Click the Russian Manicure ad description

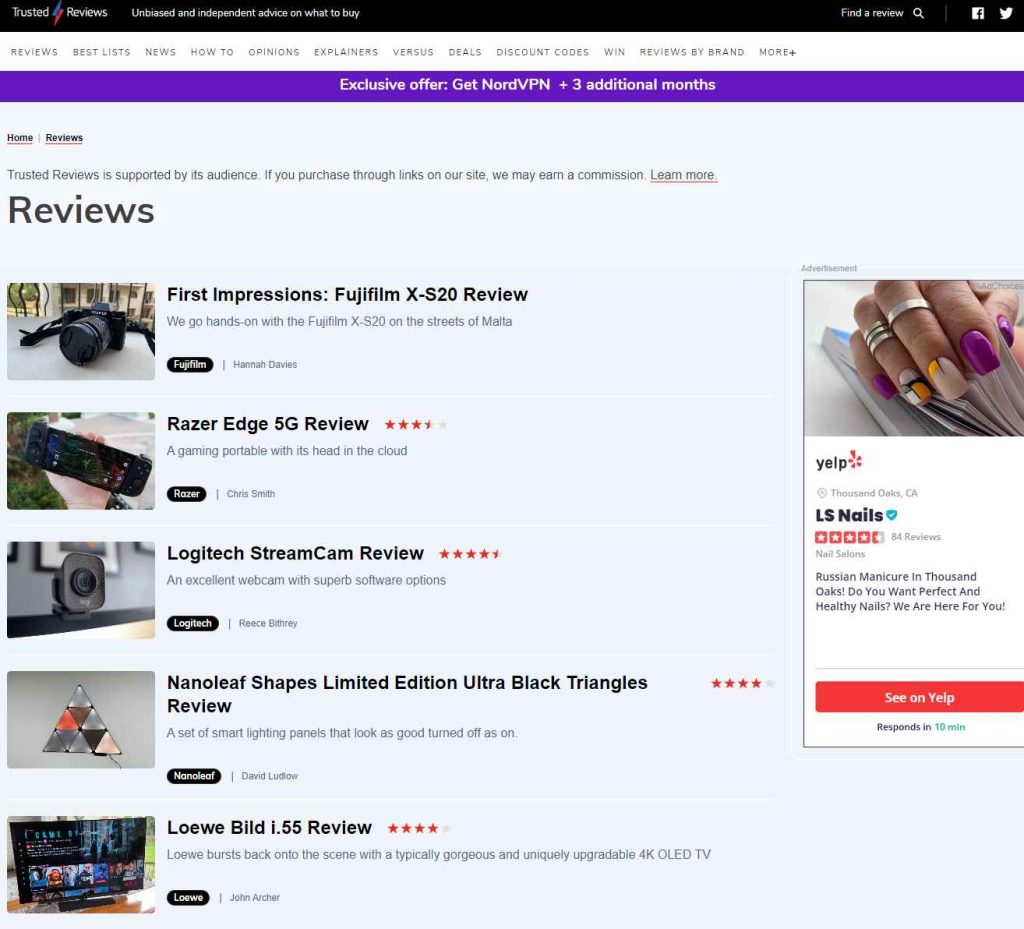pyautogui.click(x=910, y=591)
